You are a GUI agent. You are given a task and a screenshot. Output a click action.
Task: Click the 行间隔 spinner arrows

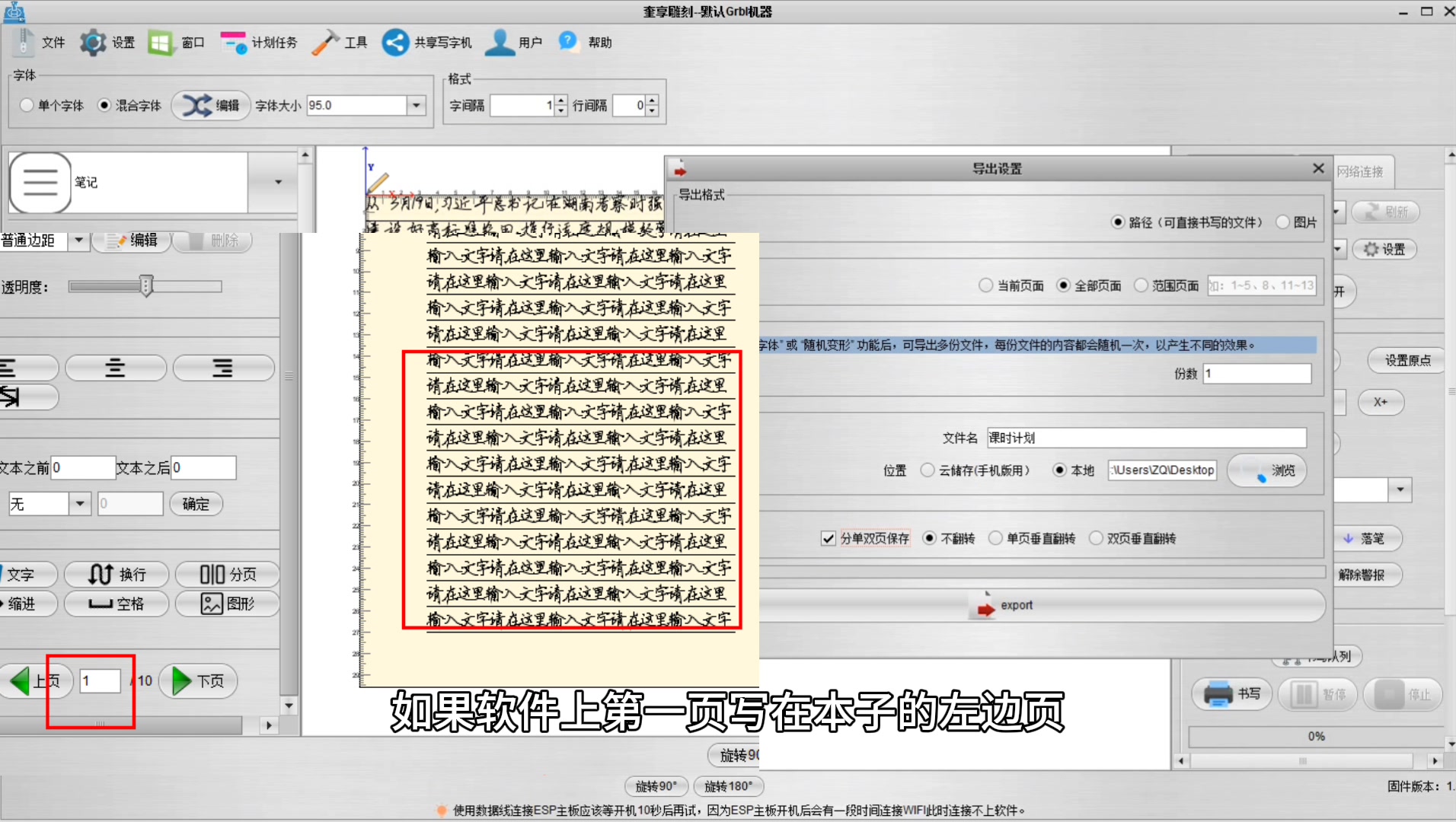tap(652, 105)
